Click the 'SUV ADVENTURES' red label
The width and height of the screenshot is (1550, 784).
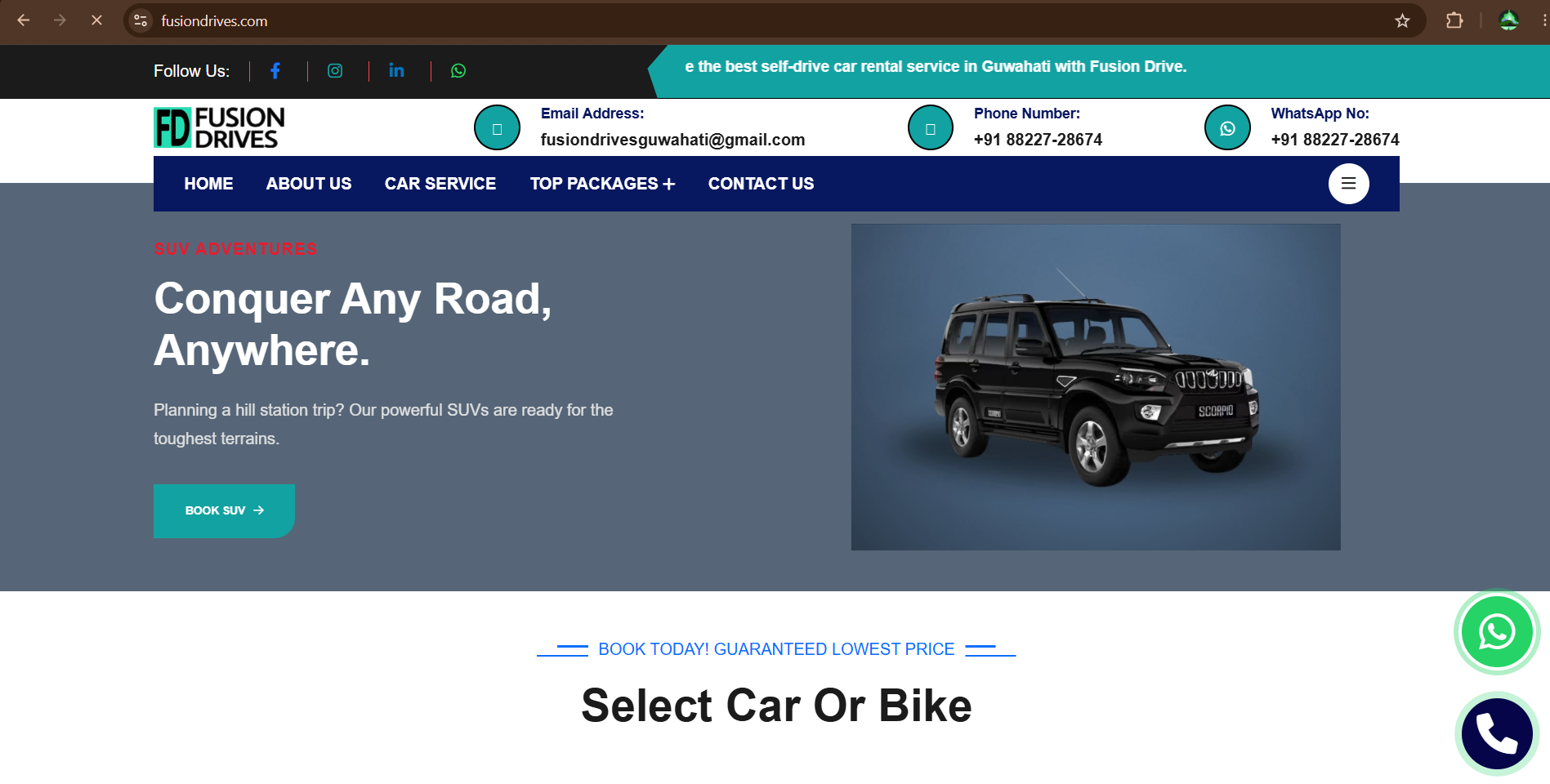(x=235, y=249)
